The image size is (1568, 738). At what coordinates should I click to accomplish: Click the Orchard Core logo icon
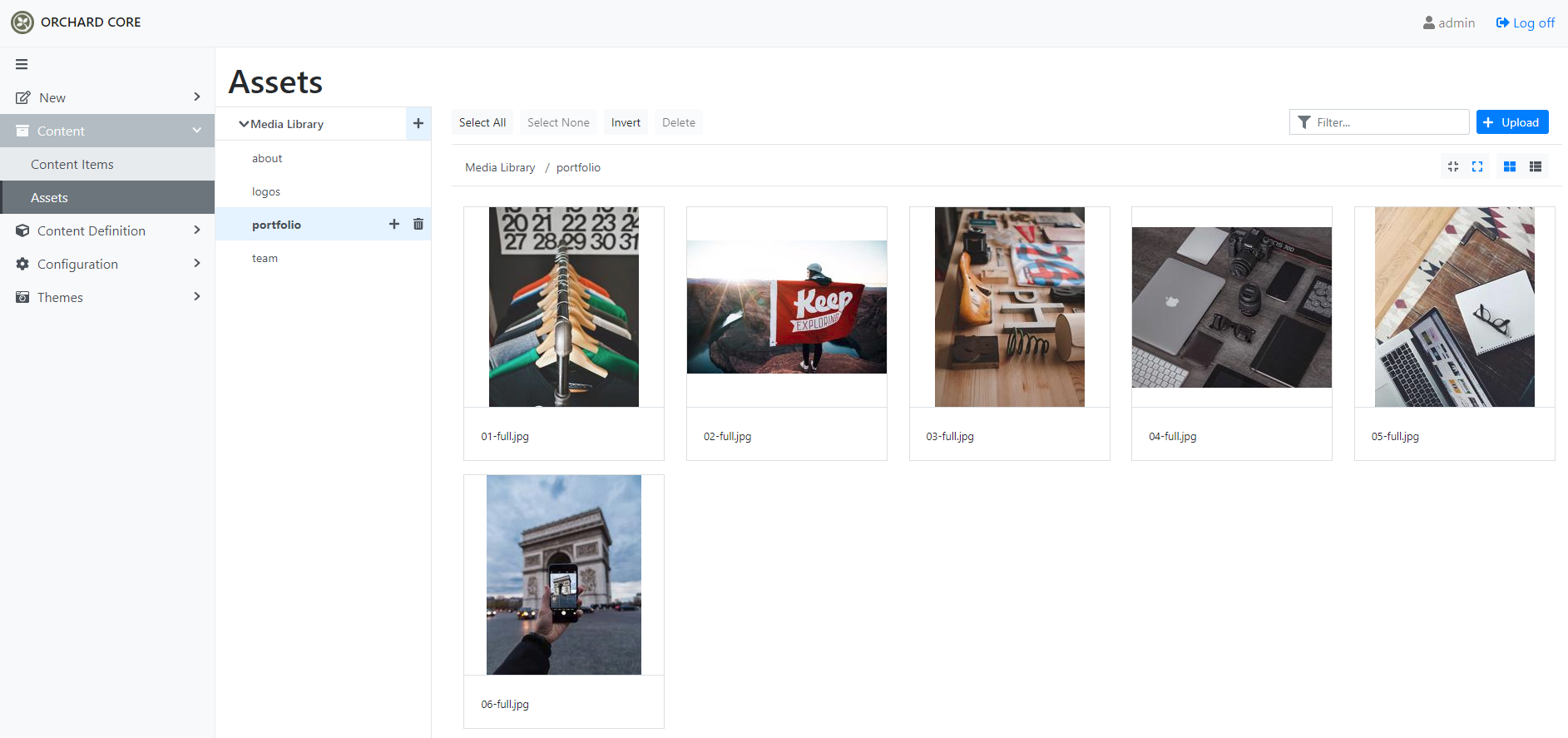22,22
